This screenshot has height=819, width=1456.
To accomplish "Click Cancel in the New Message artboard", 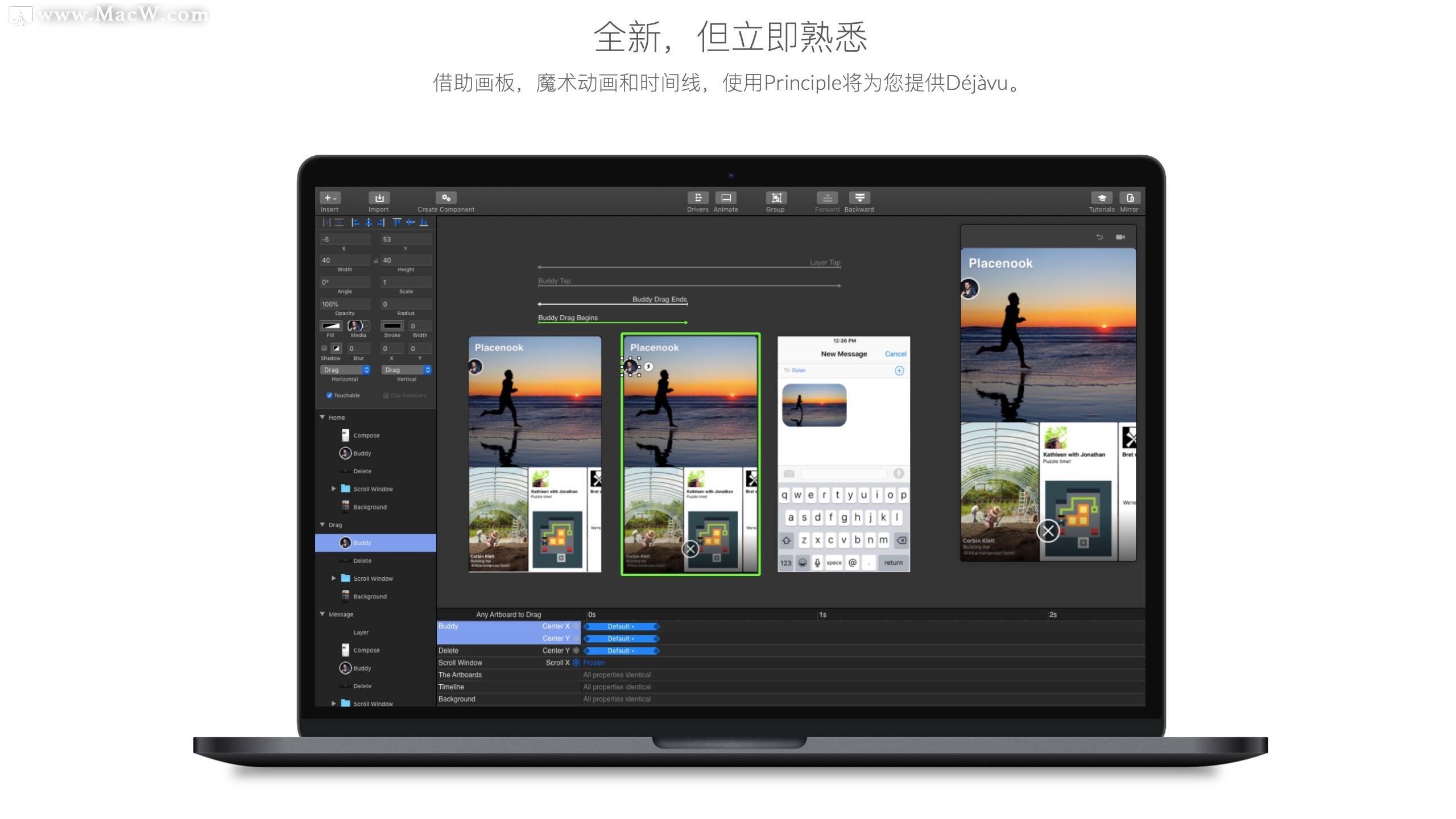I will pos(895,354).
